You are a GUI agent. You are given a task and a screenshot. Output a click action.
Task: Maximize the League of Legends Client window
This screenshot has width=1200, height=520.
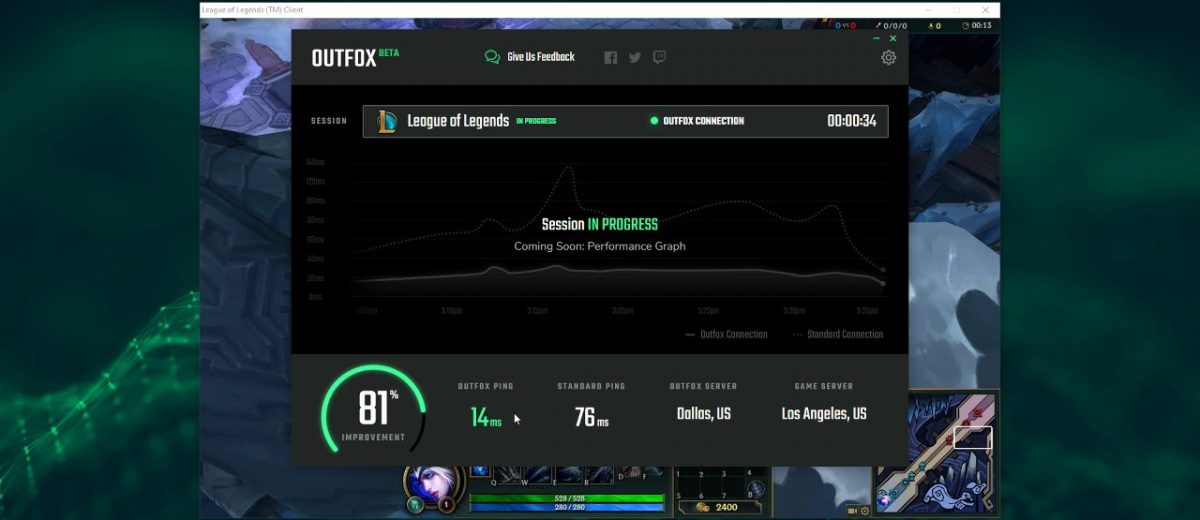coord(956,10)
